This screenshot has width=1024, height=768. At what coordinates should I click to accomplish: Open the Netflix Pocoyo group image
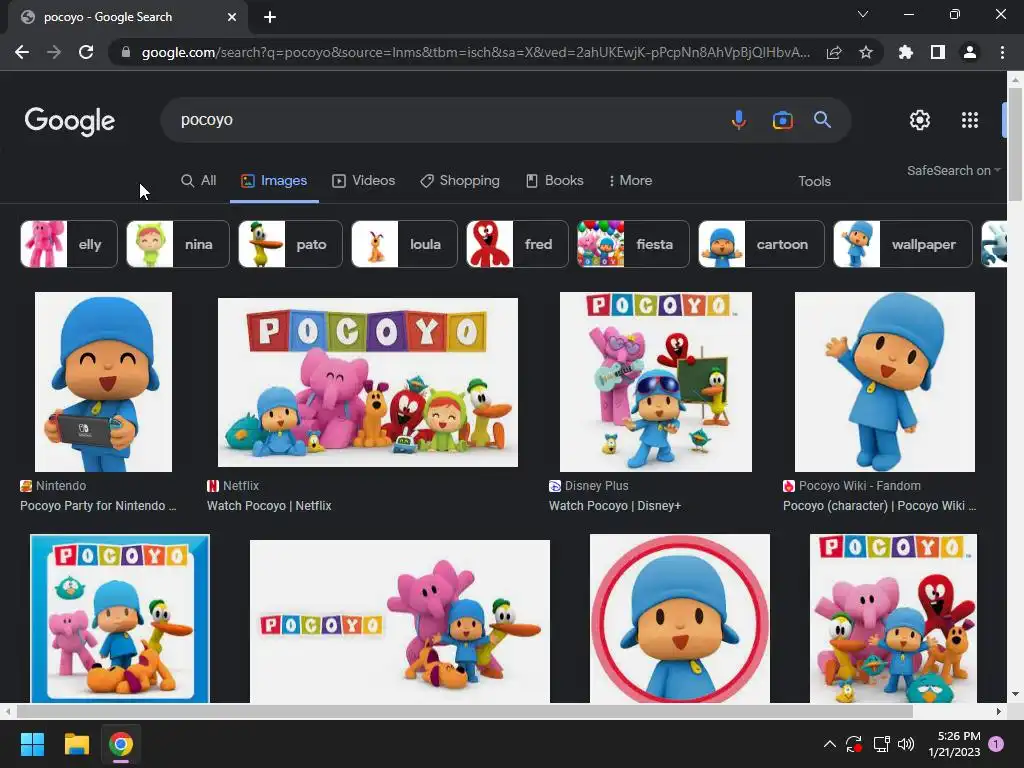click(x=368, y=383)
